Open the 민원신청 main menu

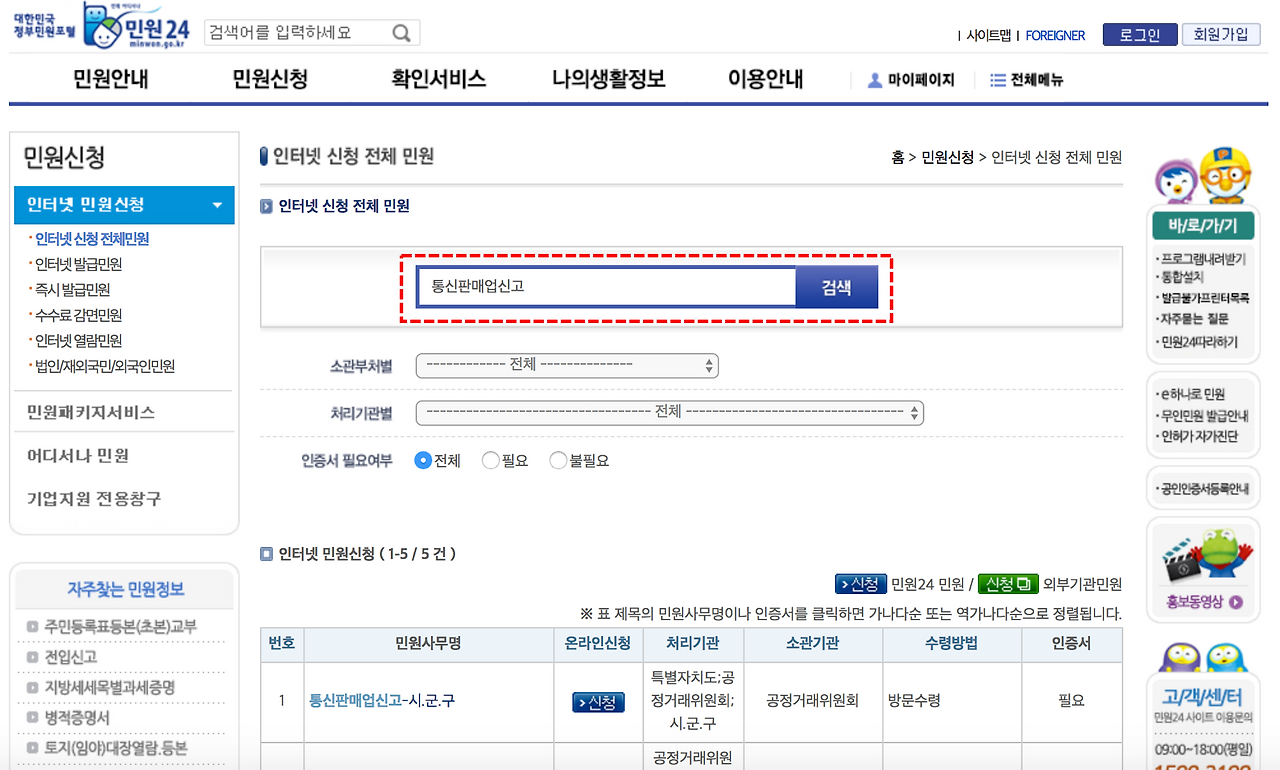270,79
